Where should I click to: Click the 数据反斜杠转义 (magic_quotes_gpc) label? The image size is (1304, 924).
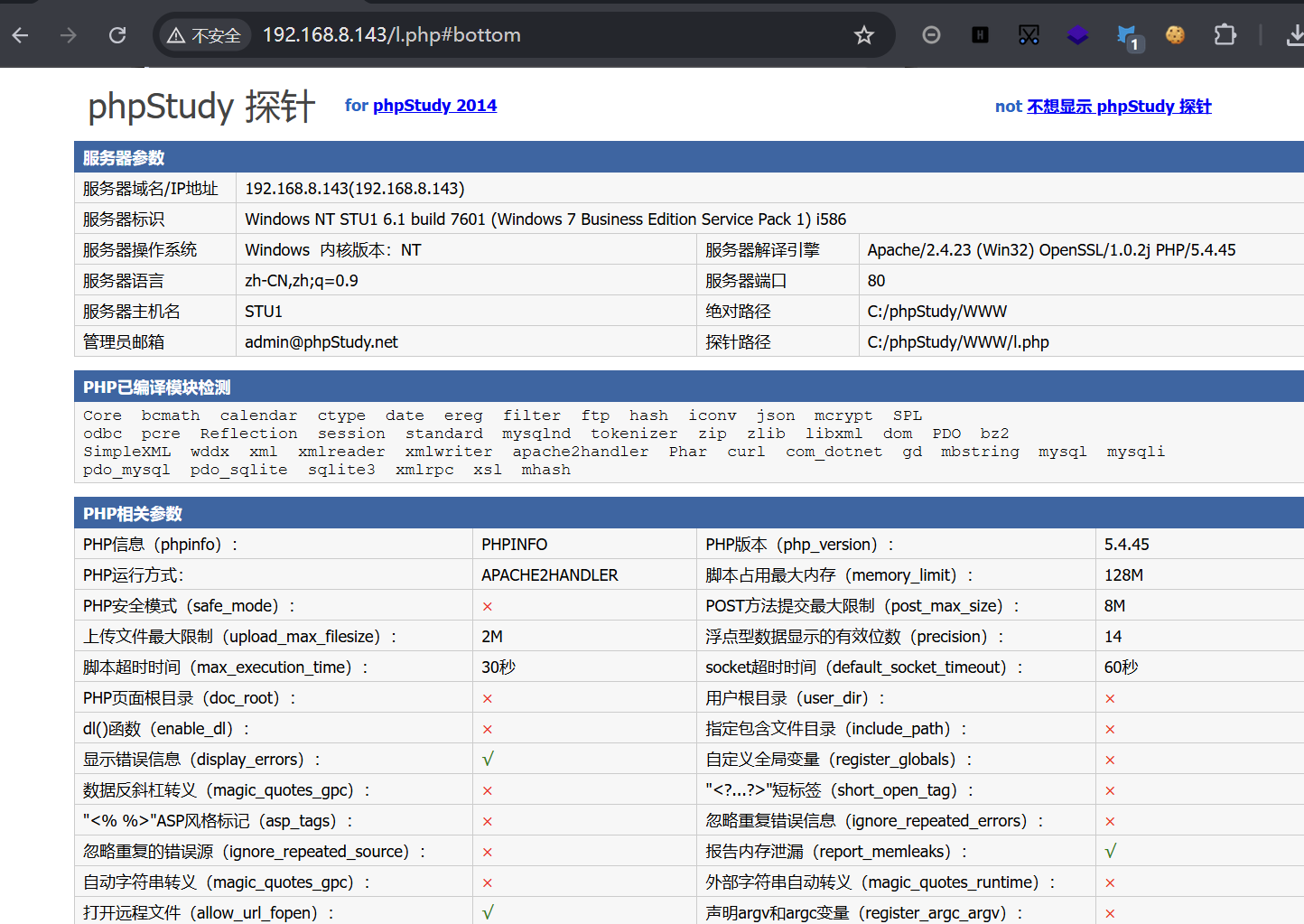227,790
